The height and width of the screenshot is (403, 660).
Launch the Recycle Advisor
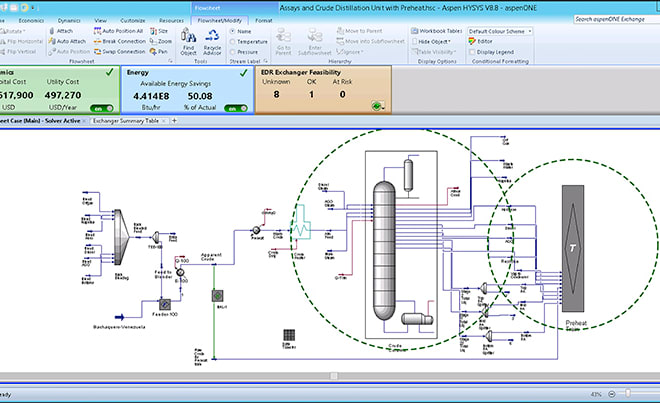click(212, 42)
